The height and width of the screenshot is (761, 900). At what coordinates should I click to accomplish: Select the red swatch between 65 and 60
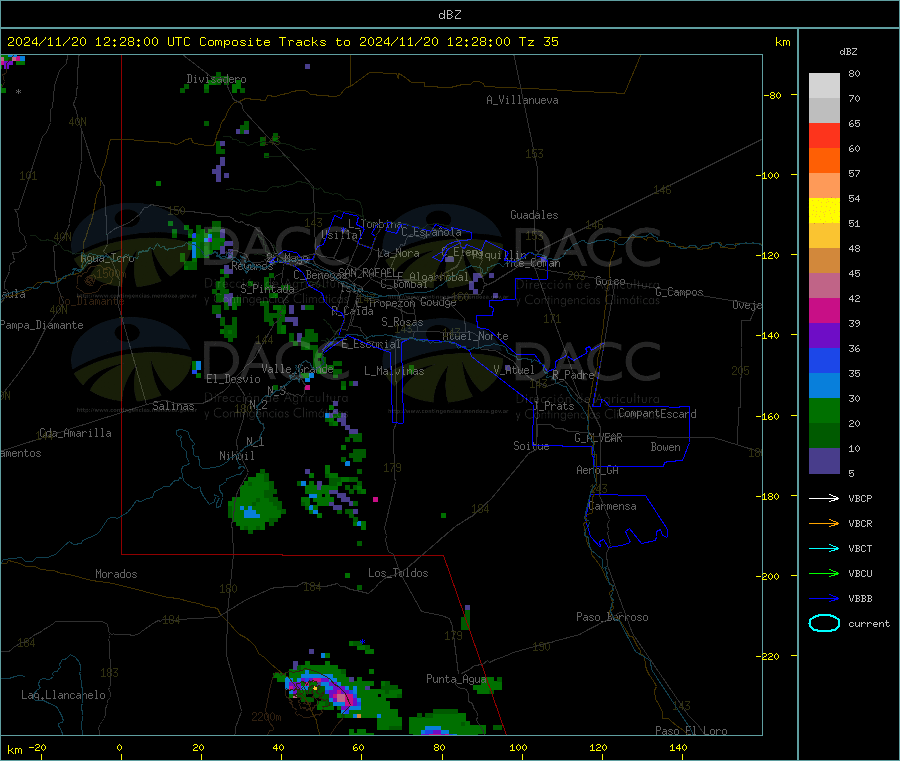824,135
